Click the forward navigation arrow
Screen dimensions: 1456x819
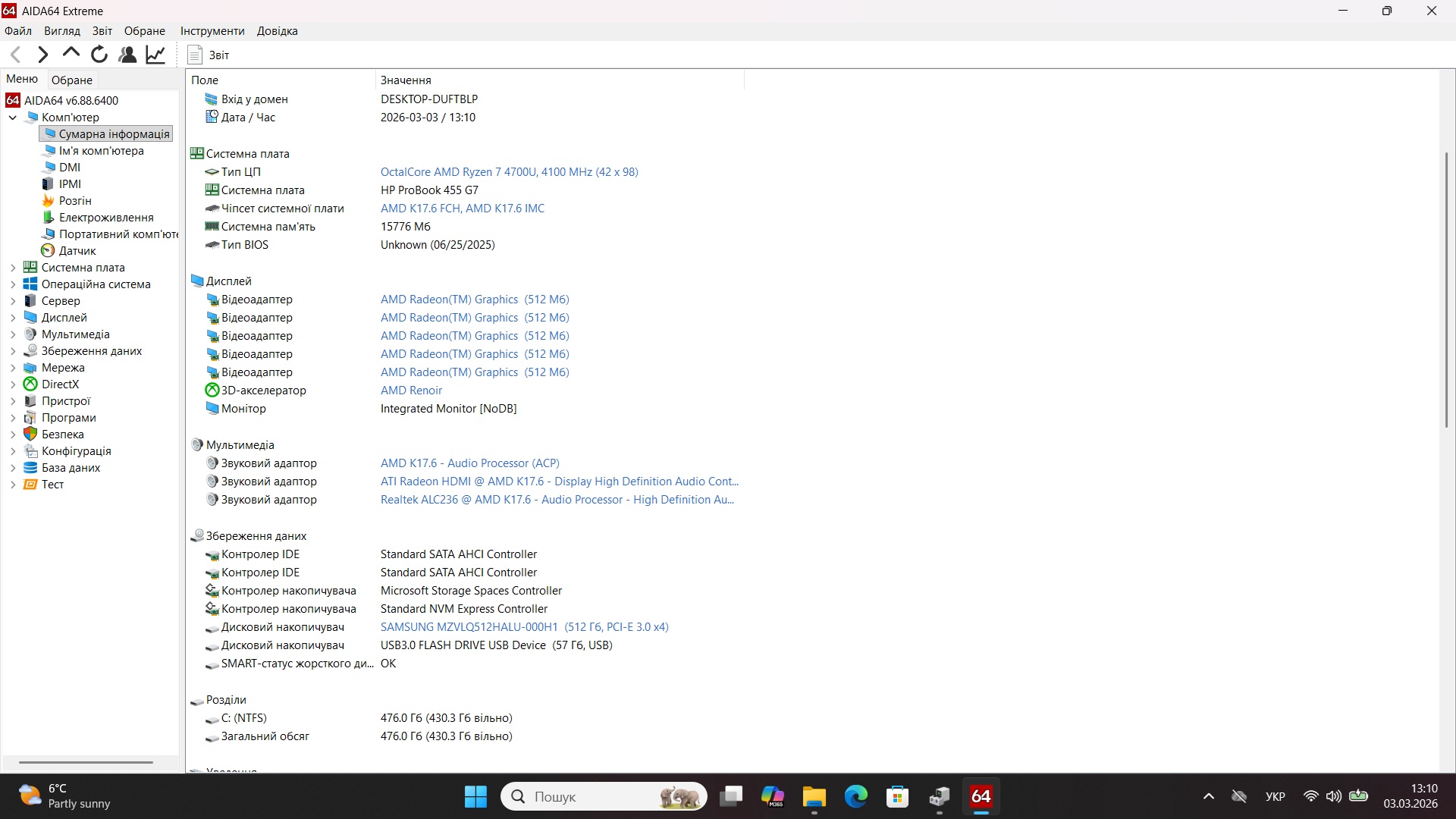(42, 54)
